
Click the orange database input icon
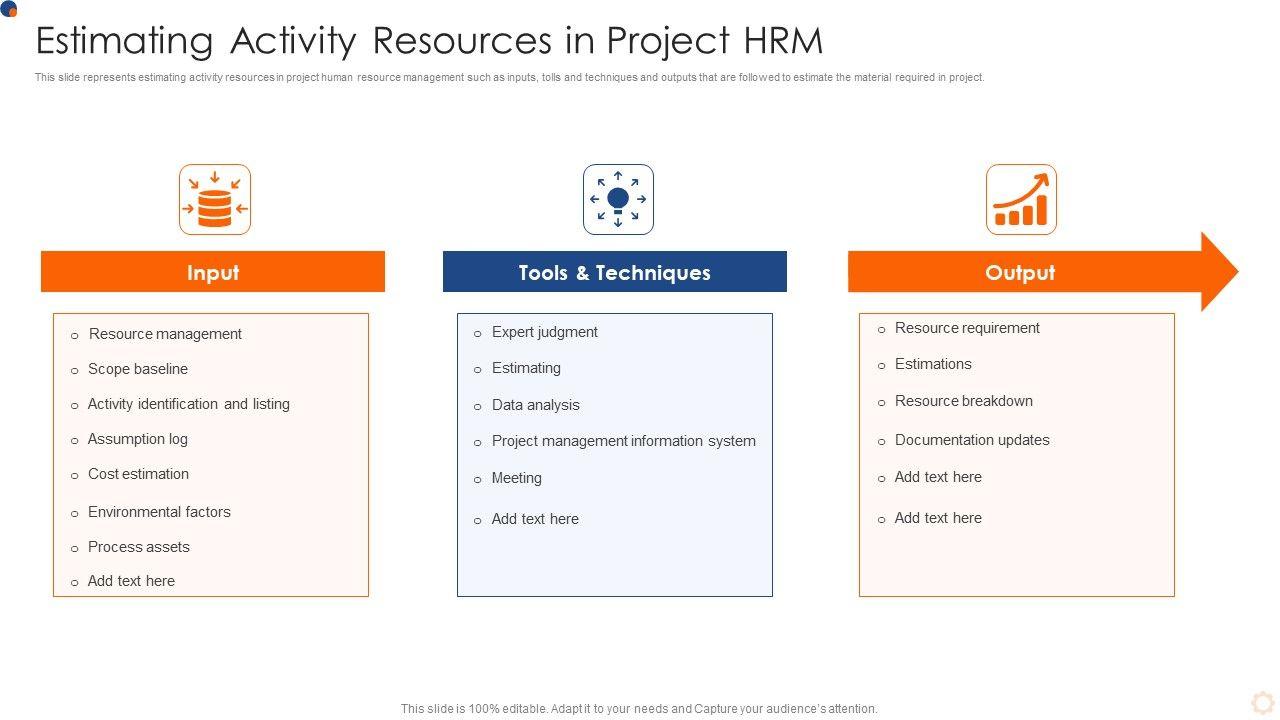(x=215, y=200)
